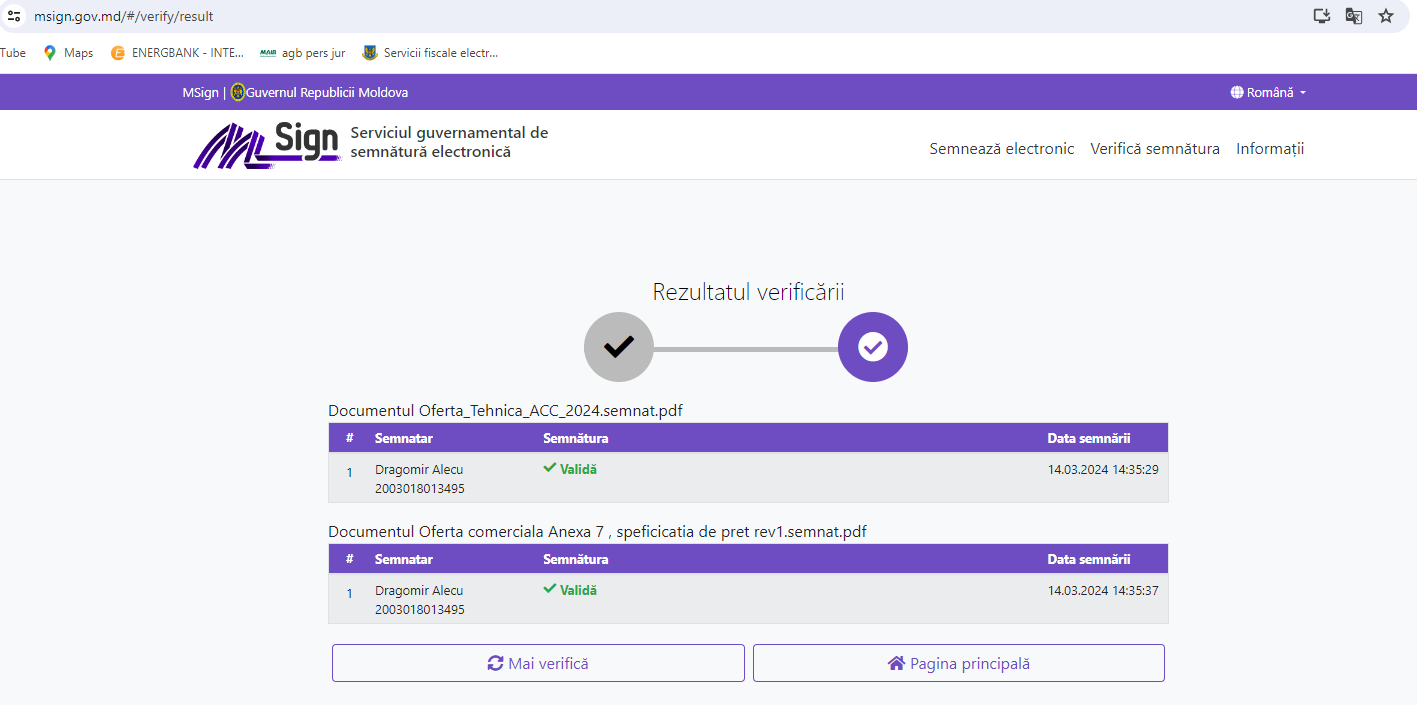
Task: Open the site information icon beside URL
Action: click(14, 16)
